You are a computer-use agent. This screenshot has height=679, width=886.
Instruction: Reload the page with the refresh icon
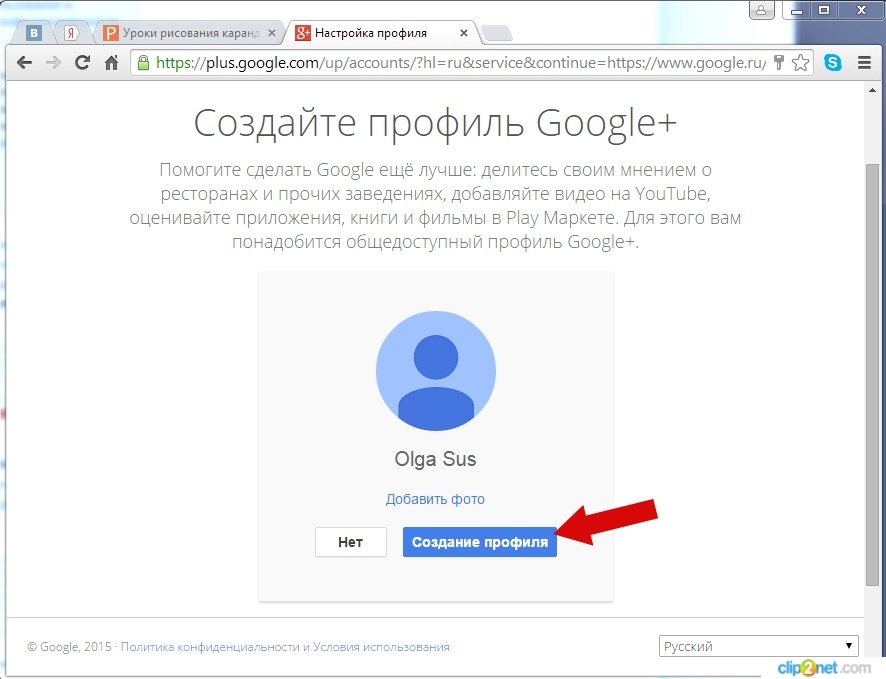(82, 62)
